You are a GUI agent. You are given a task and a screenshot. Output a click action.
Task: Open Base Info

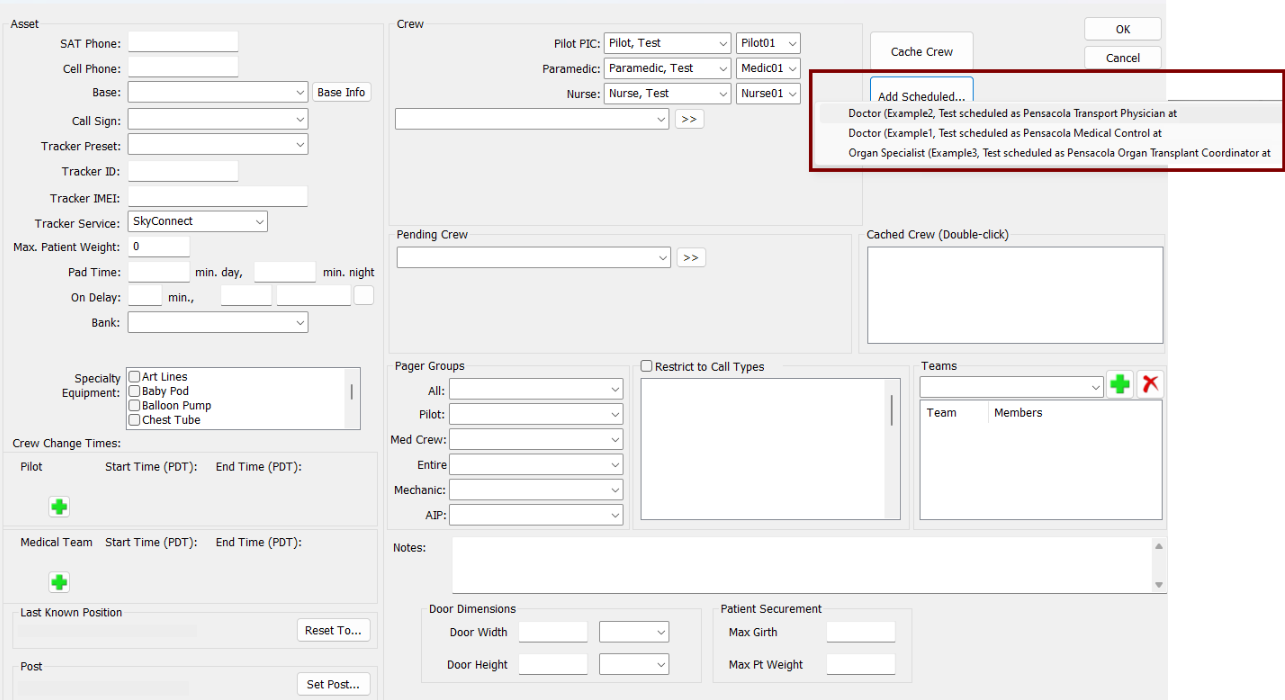[x=341, y=92]
